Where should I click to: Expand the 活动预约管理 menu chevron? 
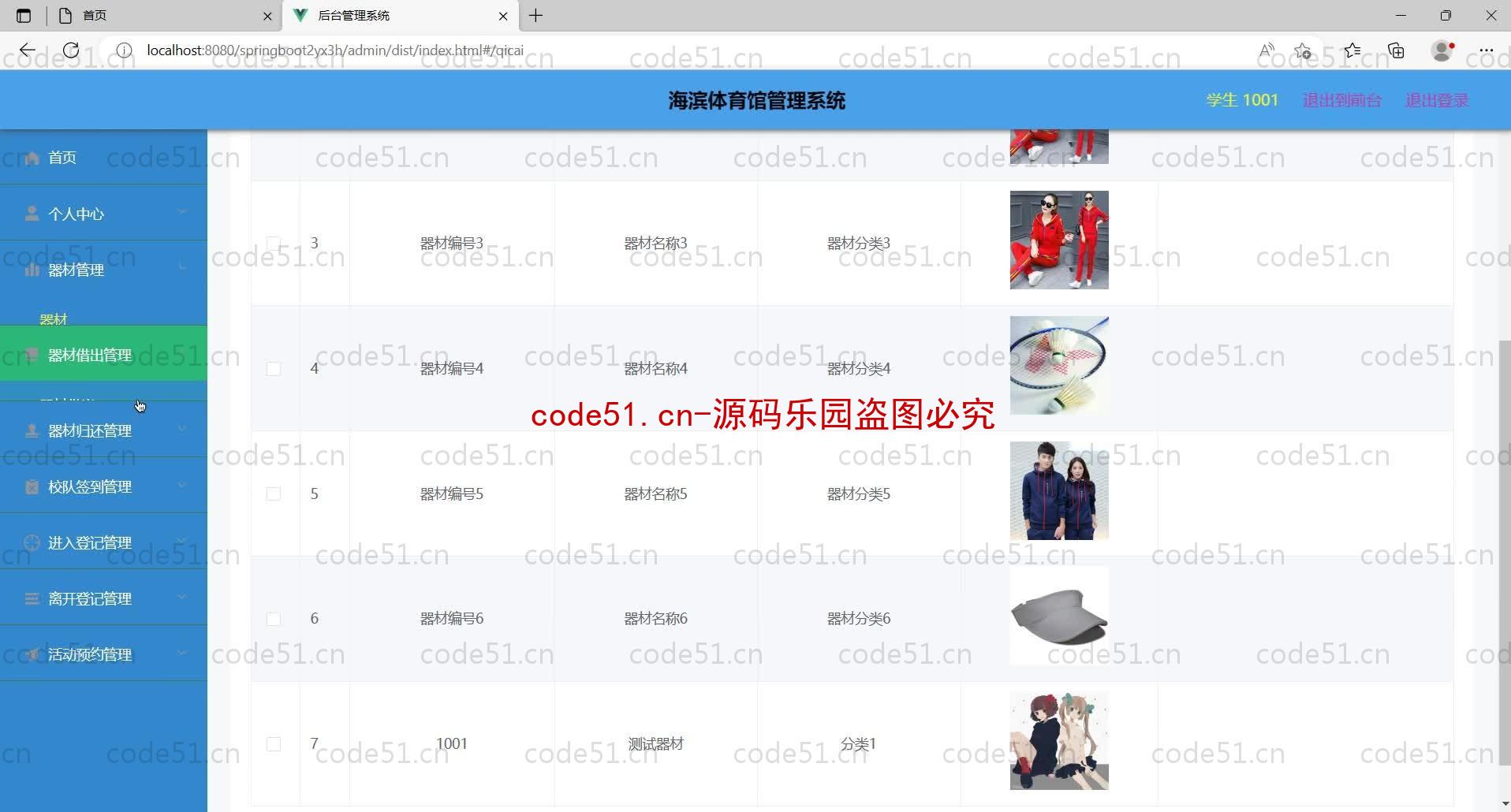[x=182, y=653]
